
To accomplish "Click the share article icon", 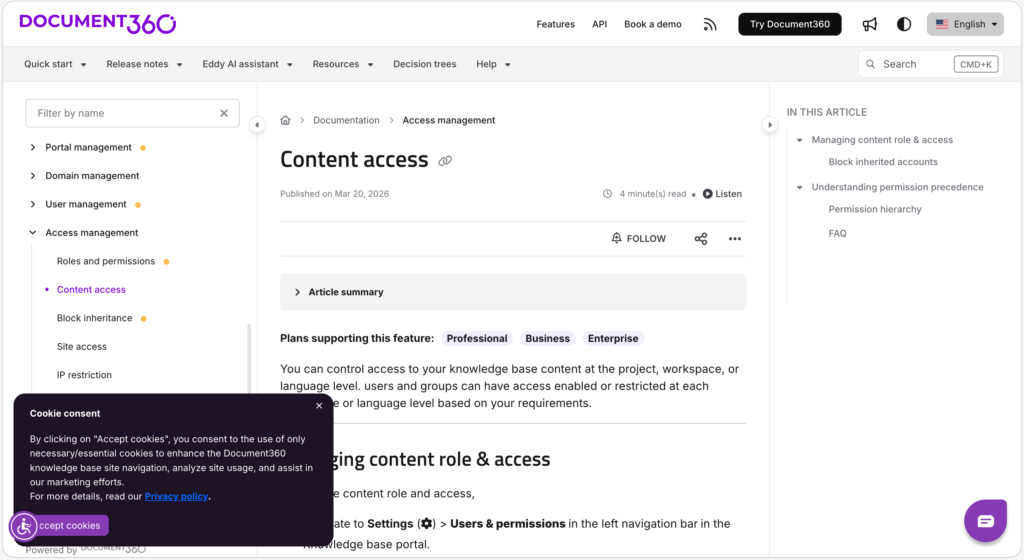I will [x=700, y=239].
